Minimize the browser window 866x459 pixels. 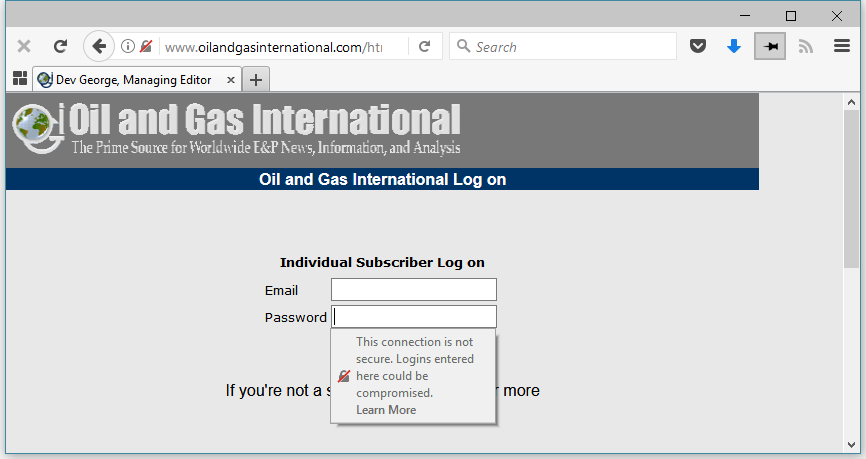(745, 16)
